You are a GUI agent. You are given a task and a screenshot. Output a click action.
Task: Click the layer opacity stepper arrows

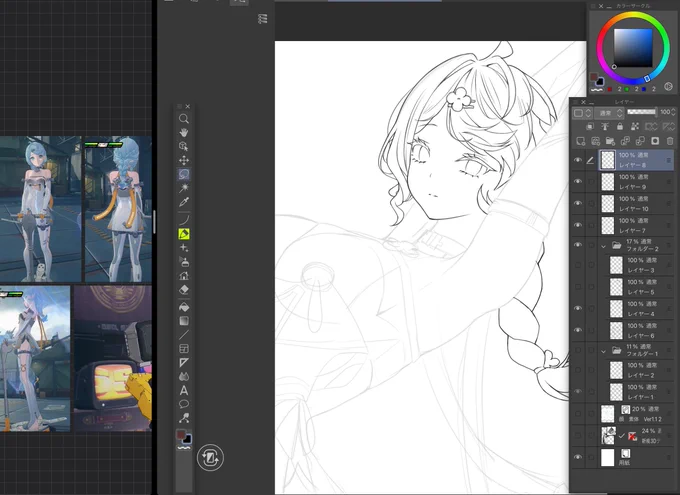[674, 112]
